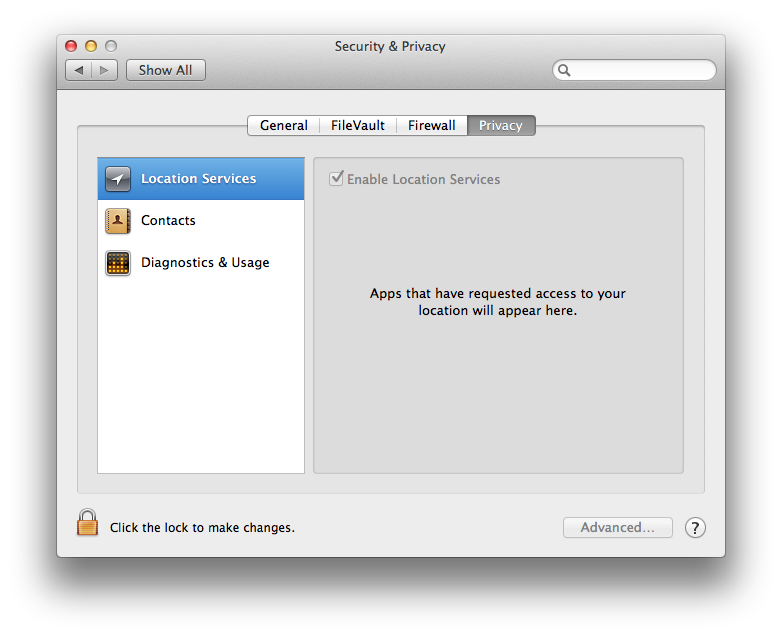Open help with the question mark button
This screenshot has height=636, width=782.
[695, 527]
